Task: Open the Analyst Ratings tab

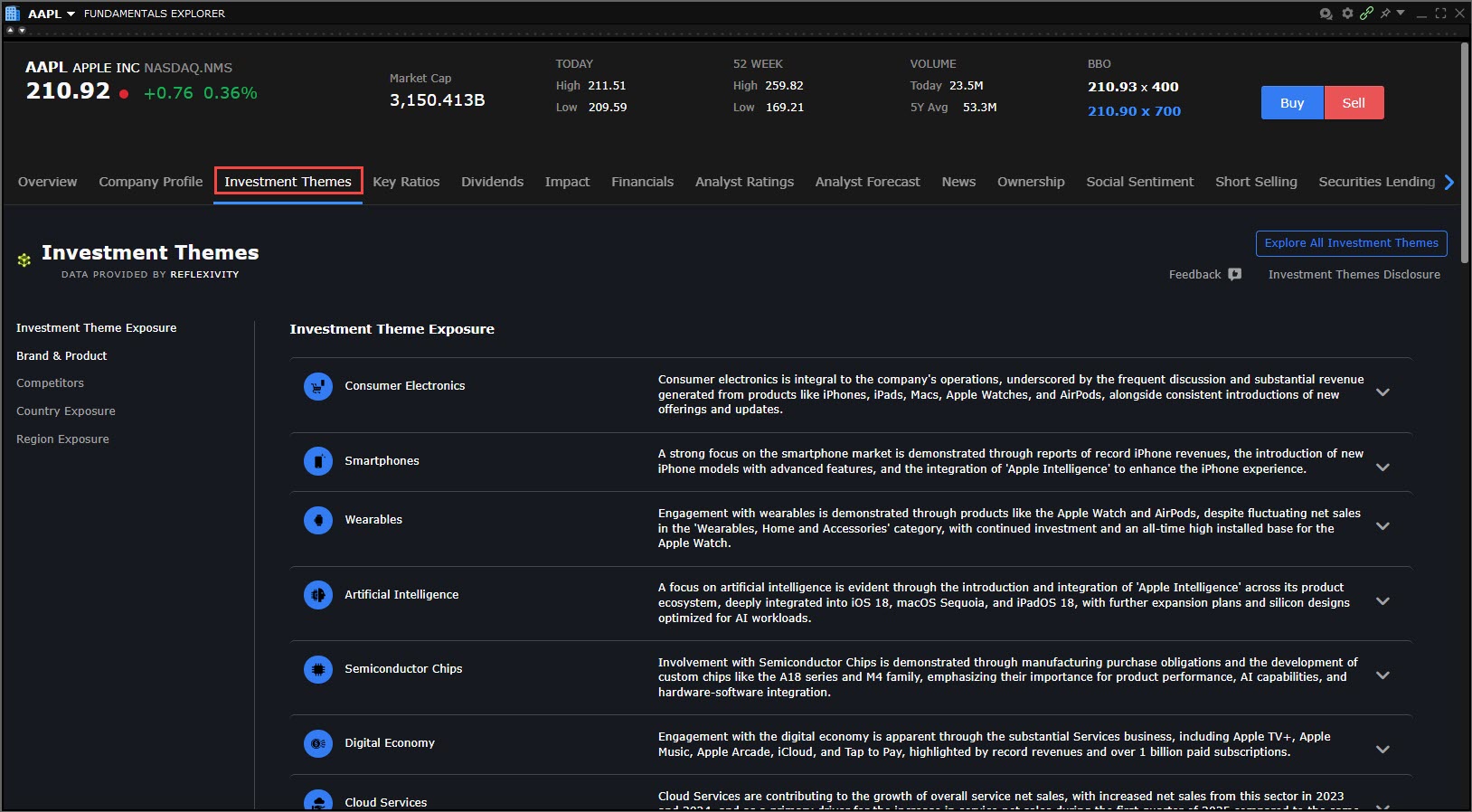Action: coord(745,182)
